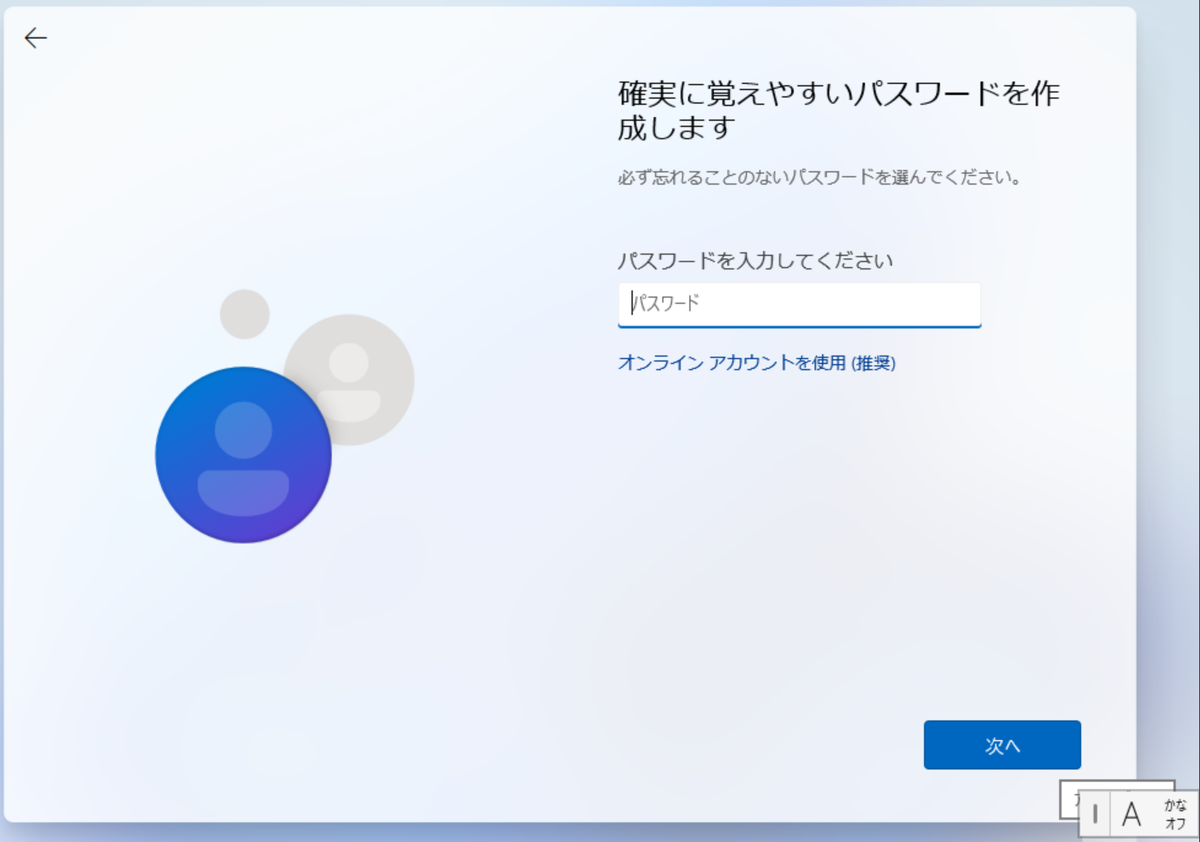
Task: Select the blue user avatar icon
Action: point(243,455)
